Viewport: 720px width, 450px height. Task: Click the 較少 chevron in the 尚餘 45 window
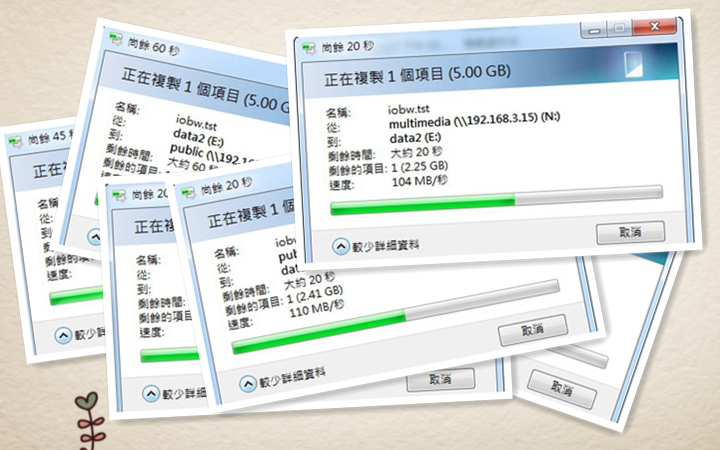click(x=63, y=336)
